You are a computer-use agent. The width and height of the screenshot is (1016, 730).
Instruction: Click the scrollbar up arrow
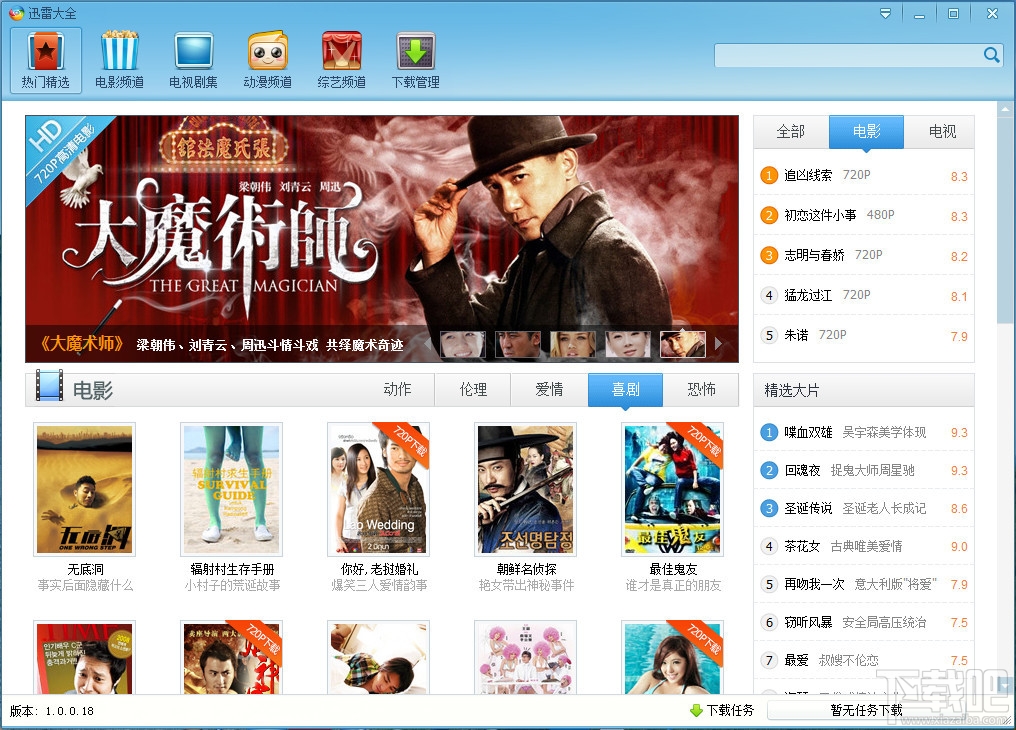pyautogui.click(x=1005, y=108)
